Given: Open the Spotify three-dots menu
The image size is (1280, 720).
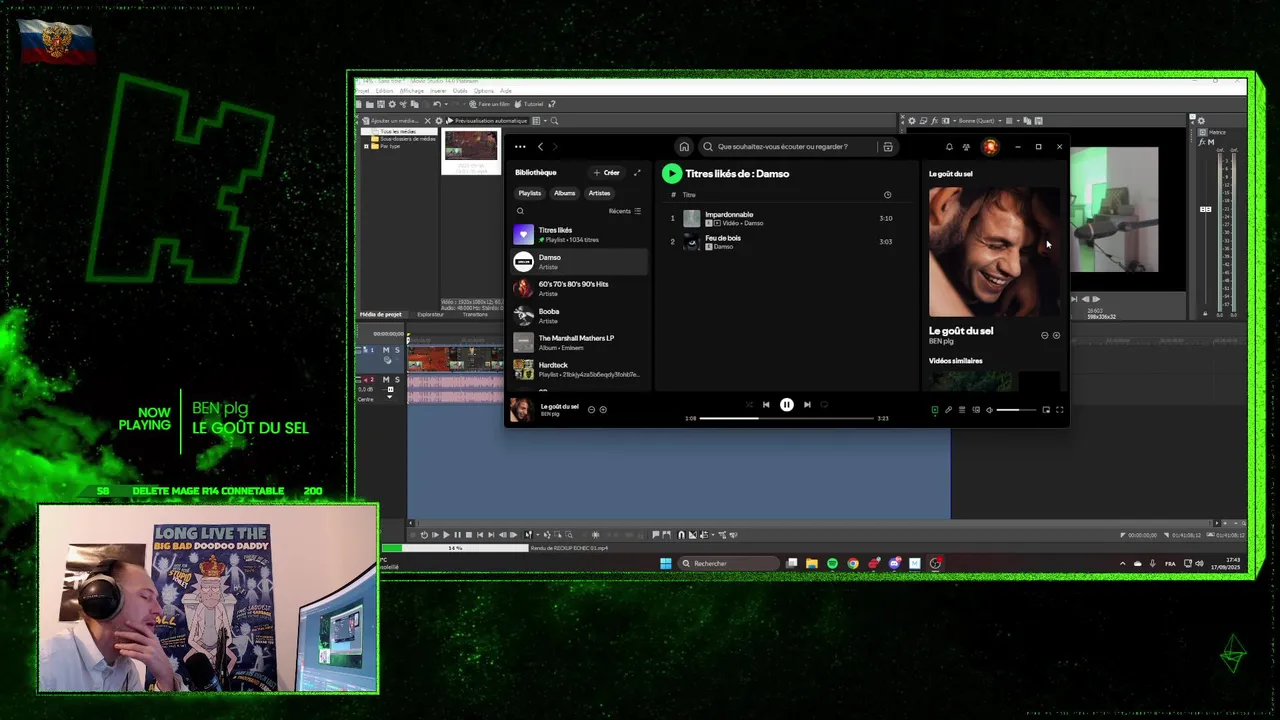Looking at the screenshot, I should 520,147.
